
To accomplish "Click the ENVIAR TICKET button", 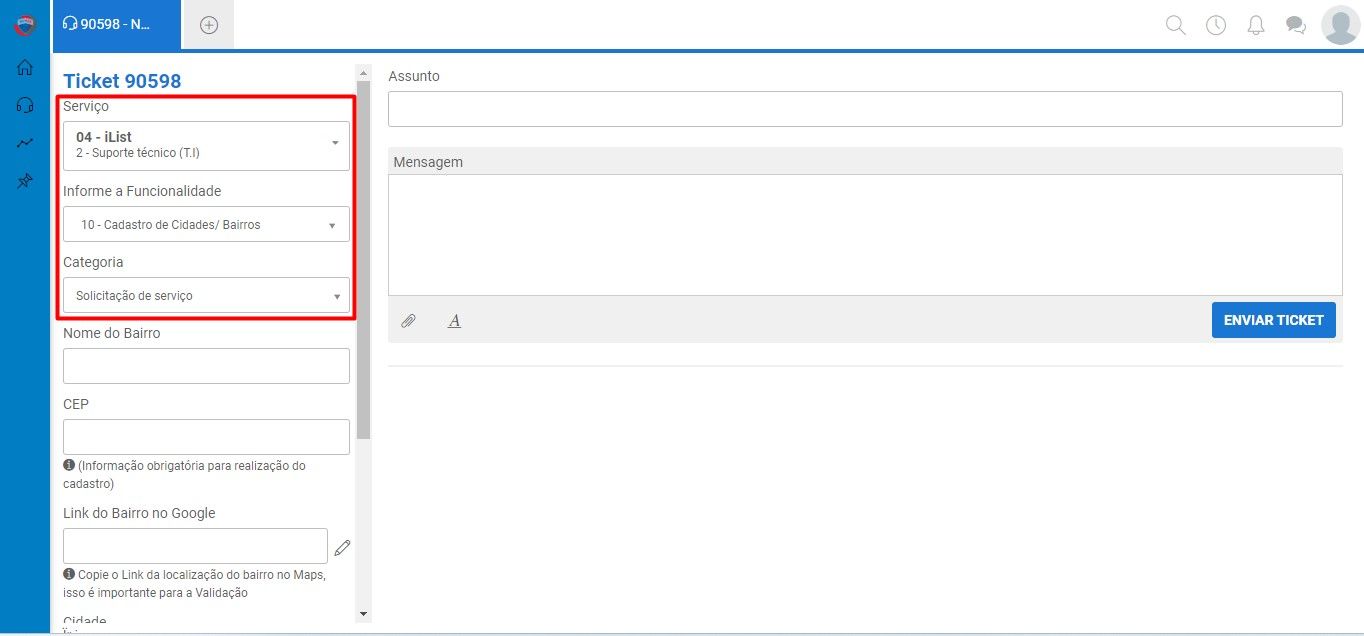I will tap(1273, 320).
